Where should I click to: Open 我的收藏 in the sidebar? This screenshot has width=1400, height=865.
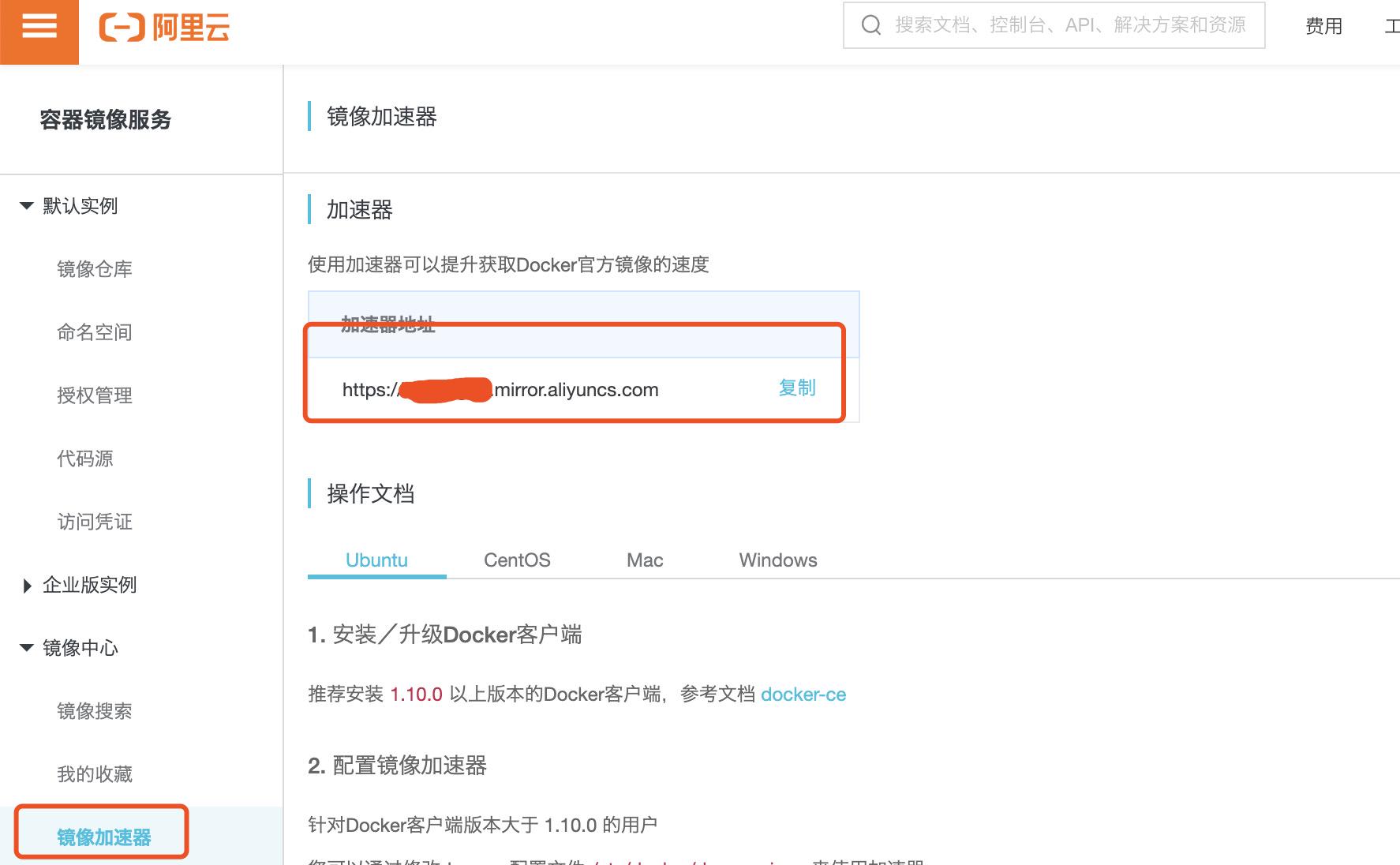[x=95, y=774]
